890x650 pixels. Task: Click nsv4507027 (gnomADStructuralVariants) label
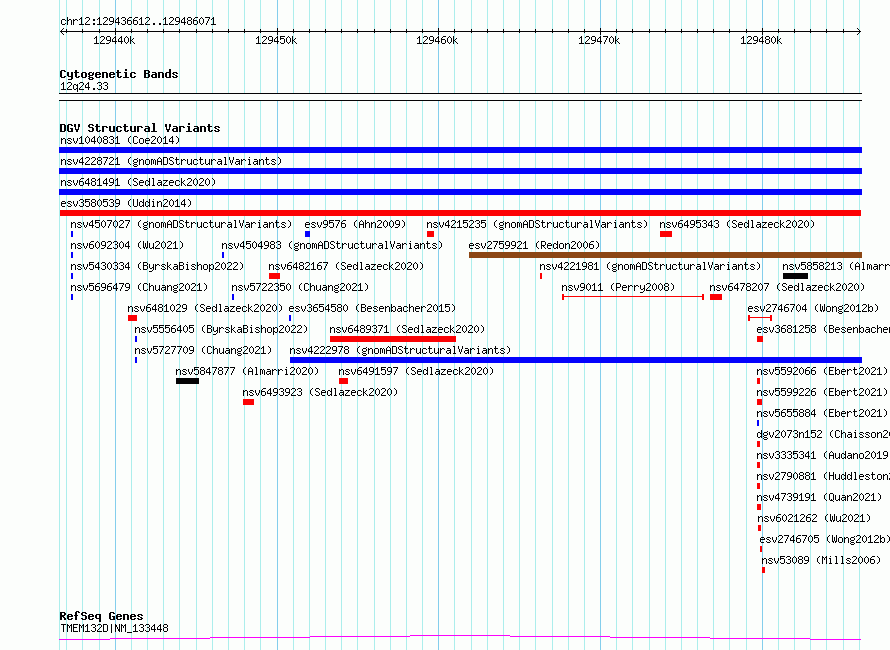point(181,224)
